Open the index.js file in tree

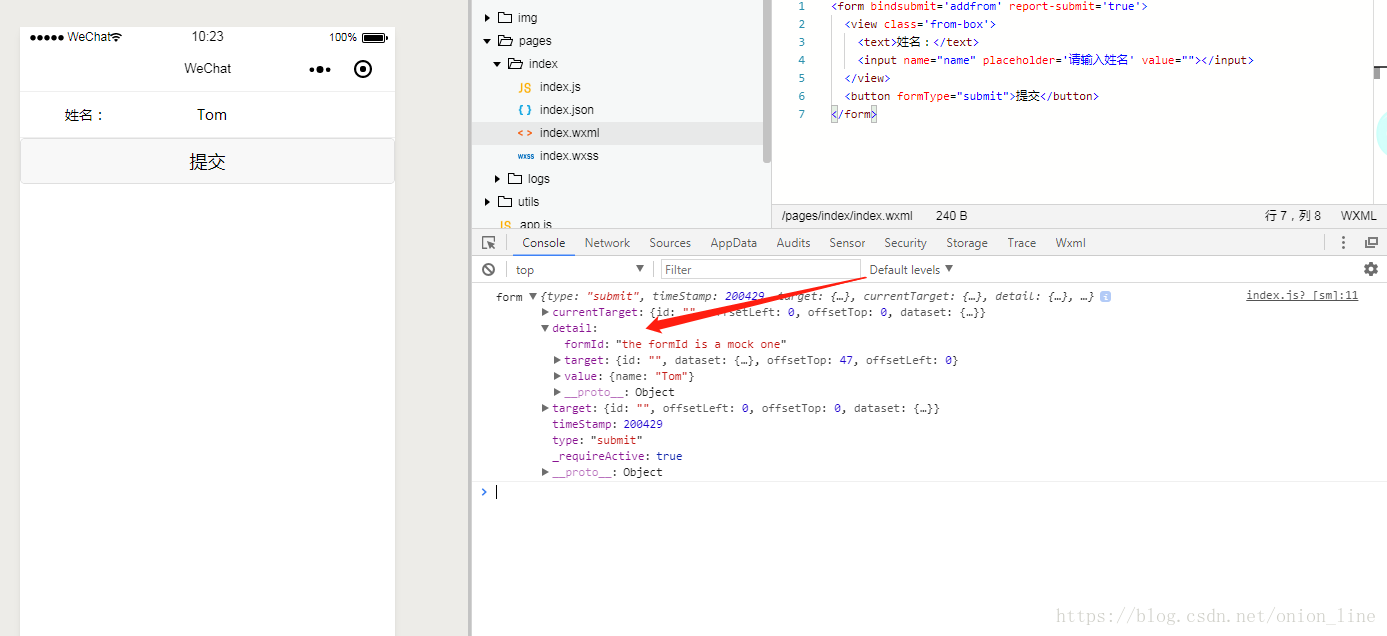tap(559, 87)
